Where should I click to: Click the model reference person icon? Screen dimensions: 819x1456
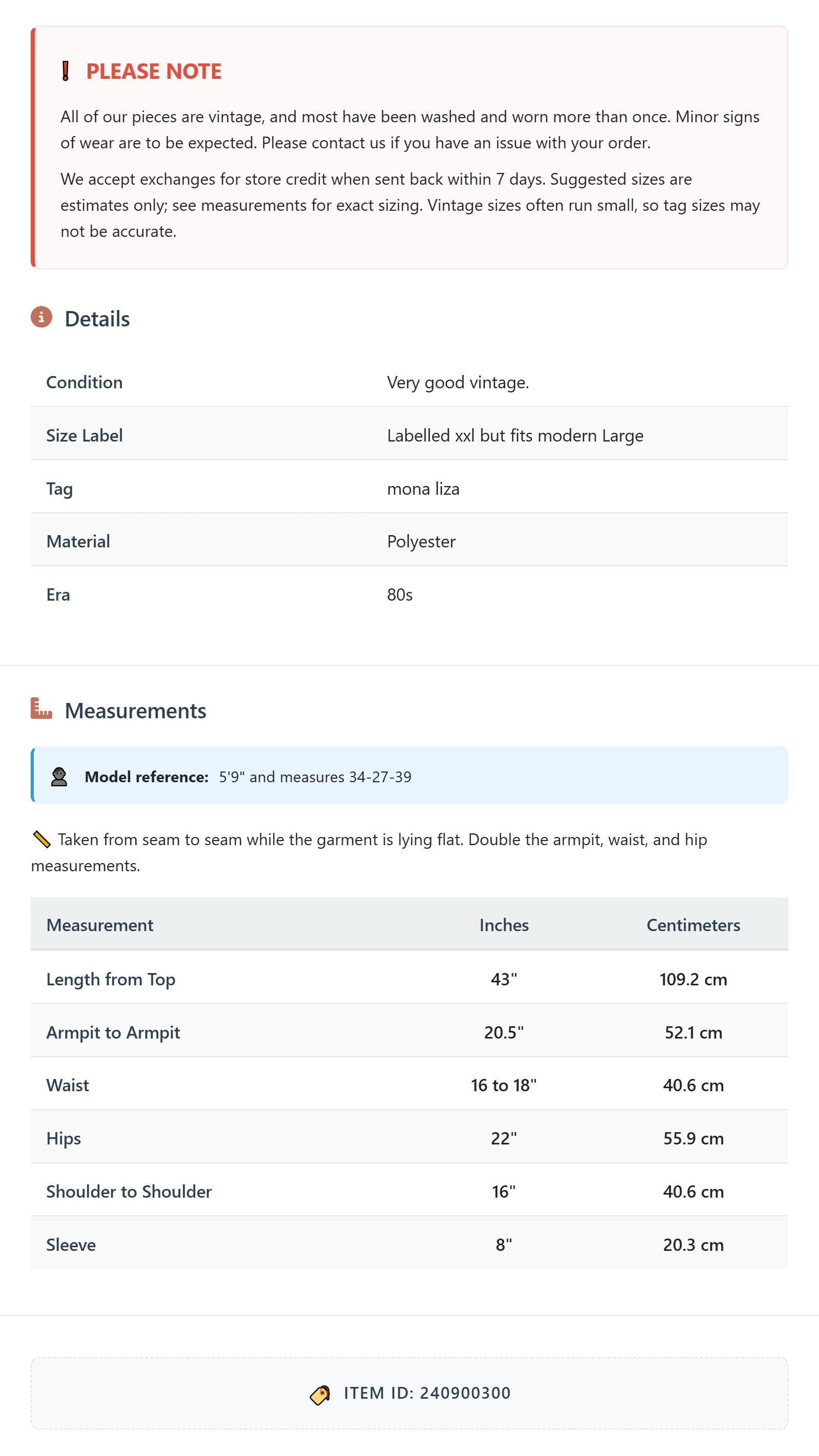point(59,777)
